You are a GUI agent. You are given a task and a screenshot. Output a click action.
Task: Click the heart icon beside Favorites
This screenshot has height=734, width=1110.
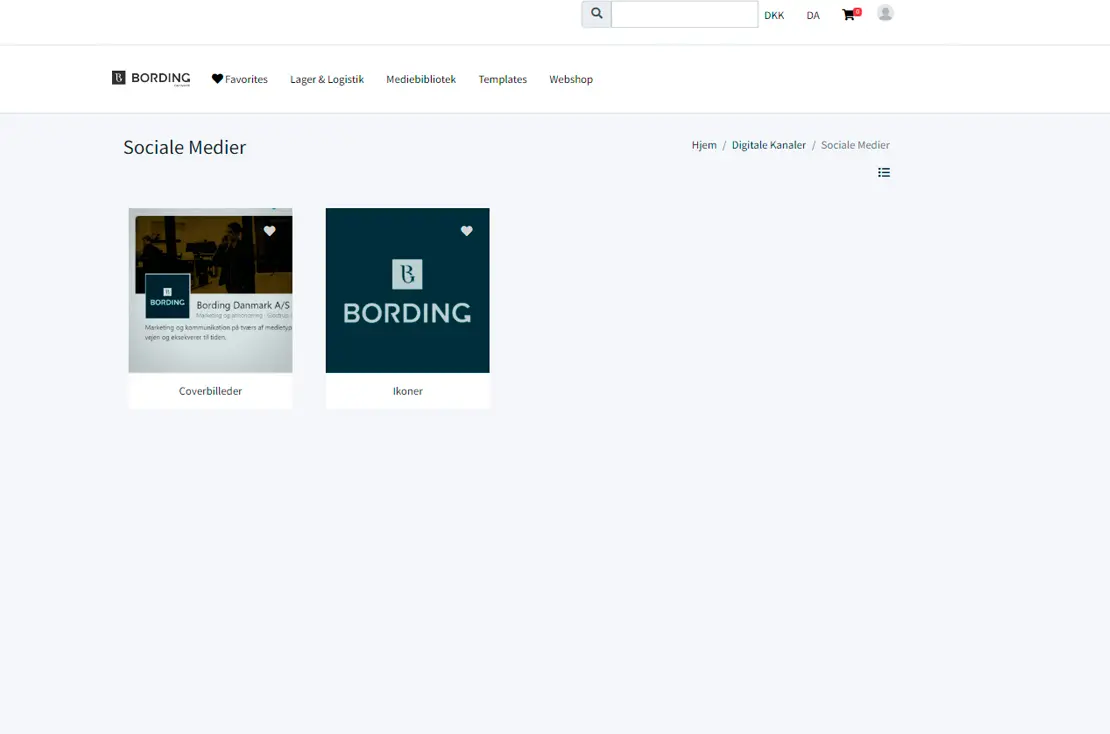click(216, 78)
